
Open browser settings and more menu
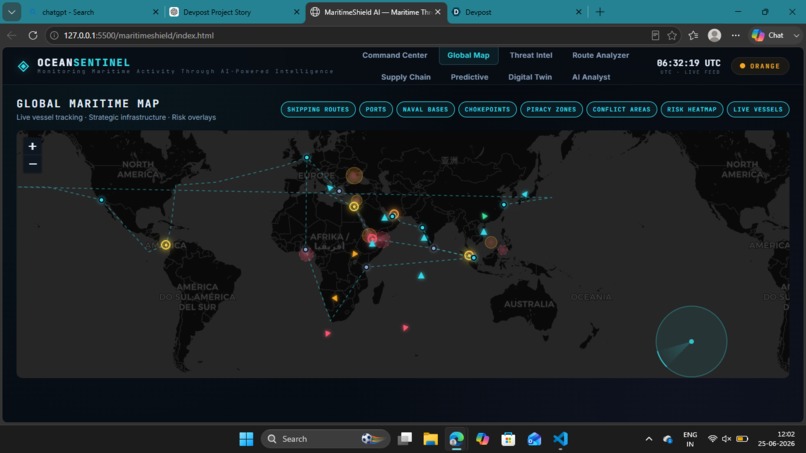point(736,35)
